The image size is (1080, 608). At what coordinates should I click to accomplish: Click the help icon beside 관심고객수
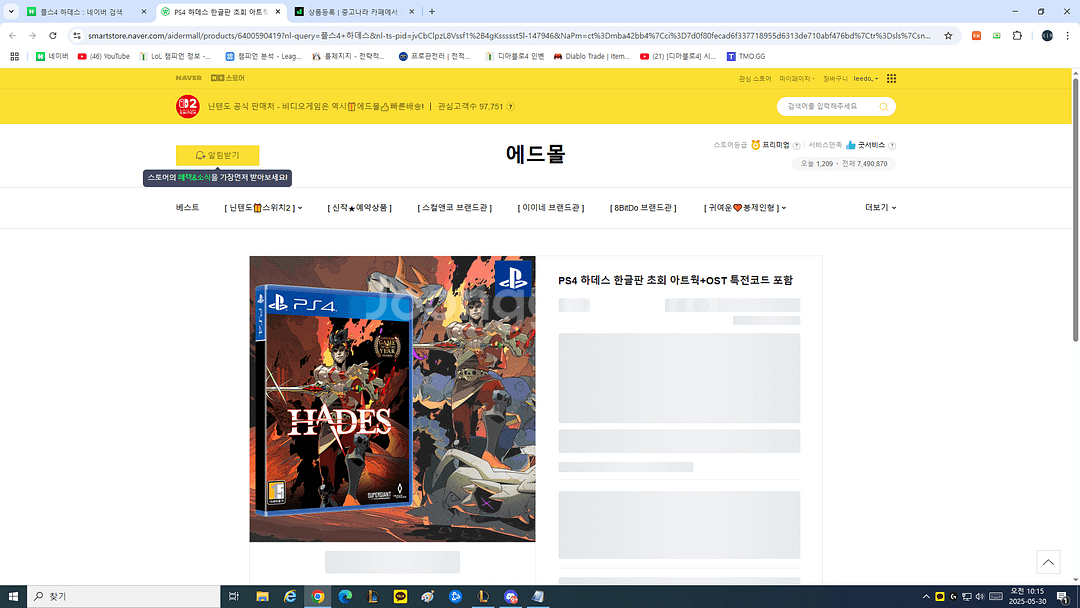pyautogui.click(x=510, y=107)
